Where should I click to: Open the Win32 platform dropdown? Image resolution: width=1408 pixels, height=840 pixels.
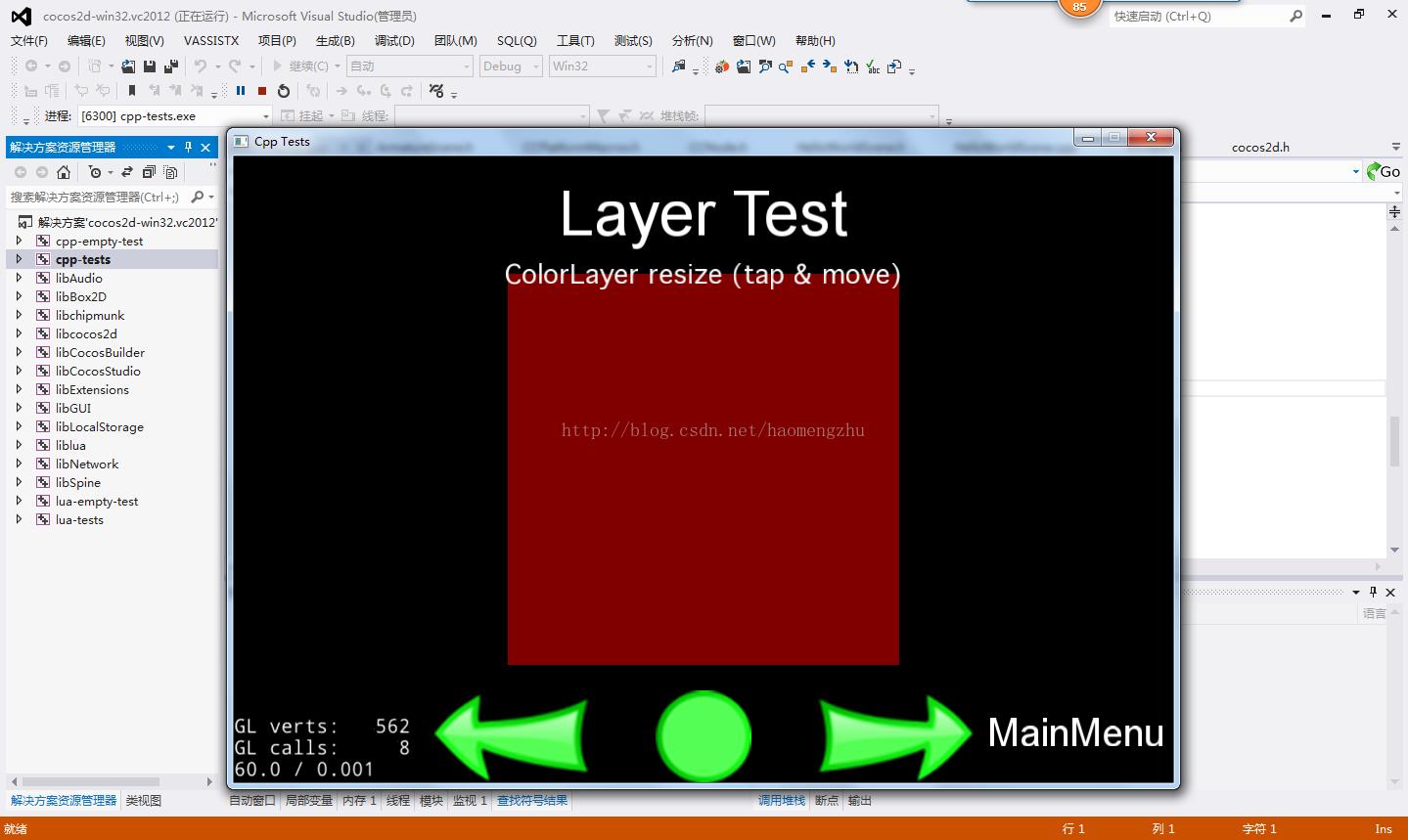pyautogui.click(x=602, y=66)
